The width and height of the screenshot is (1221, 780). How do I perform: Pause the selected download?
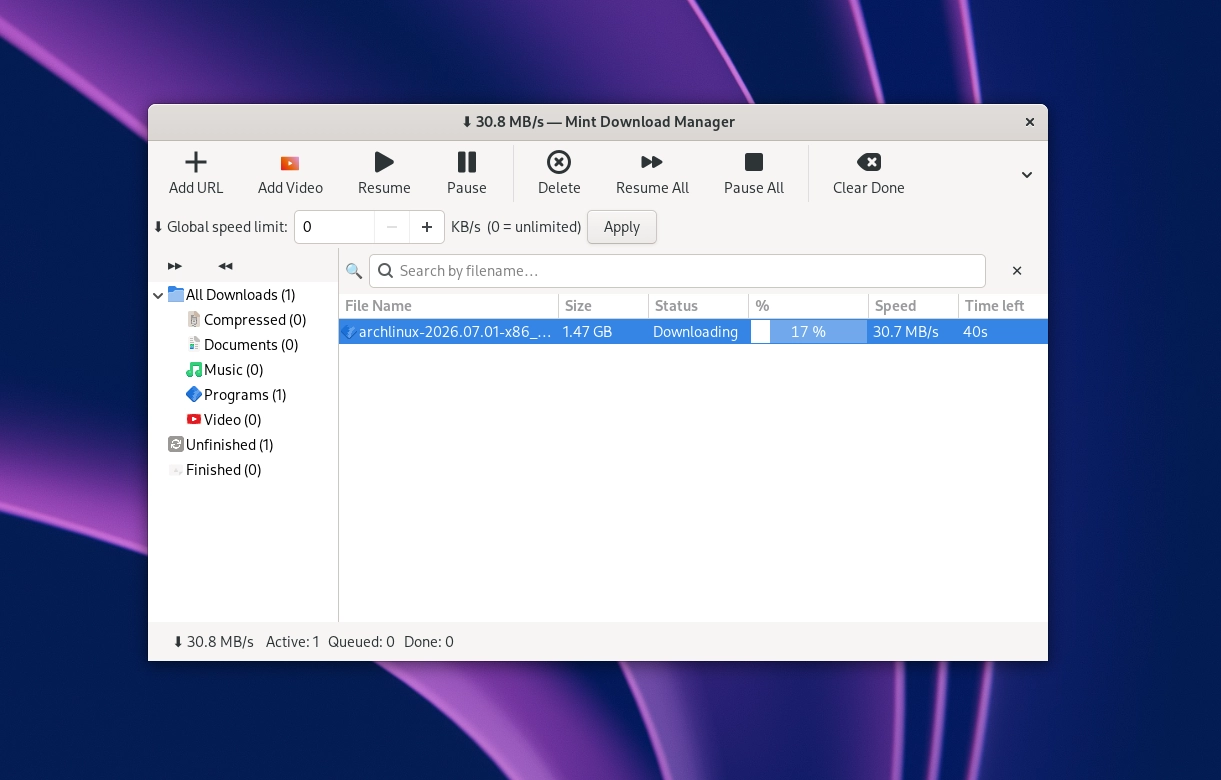pyautogui.click(x=466, y=173)
